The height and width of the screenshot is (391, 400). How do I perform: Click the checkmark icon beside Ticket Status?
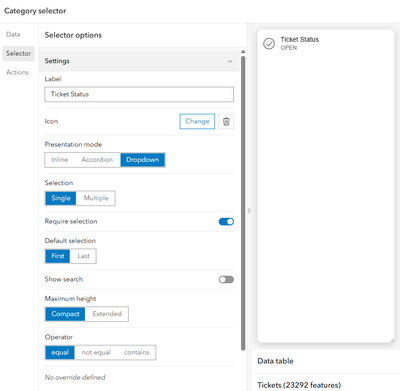pos(269,44)
